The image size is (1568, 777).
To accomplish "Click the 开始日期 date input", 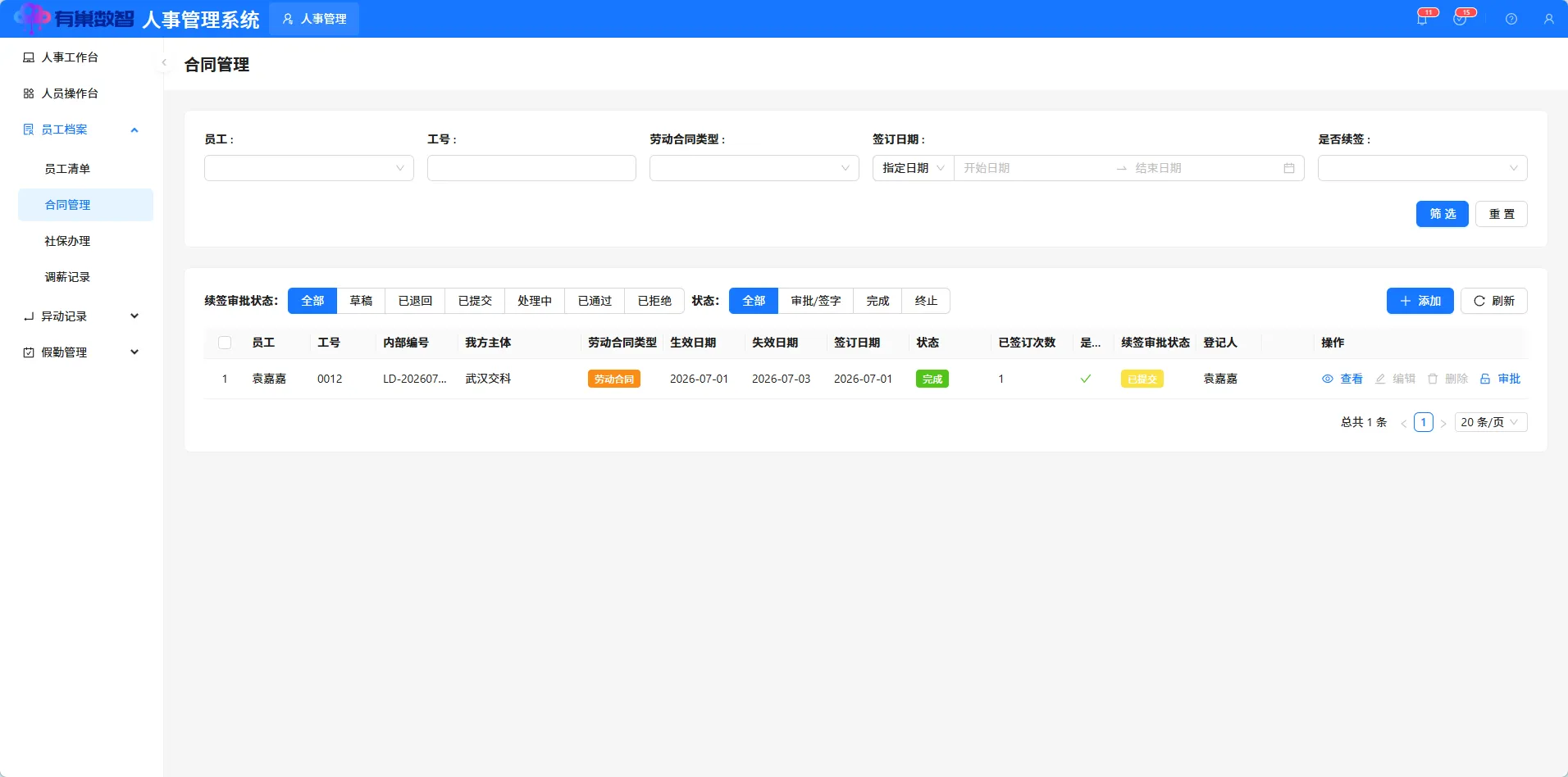I will 1033,168.
